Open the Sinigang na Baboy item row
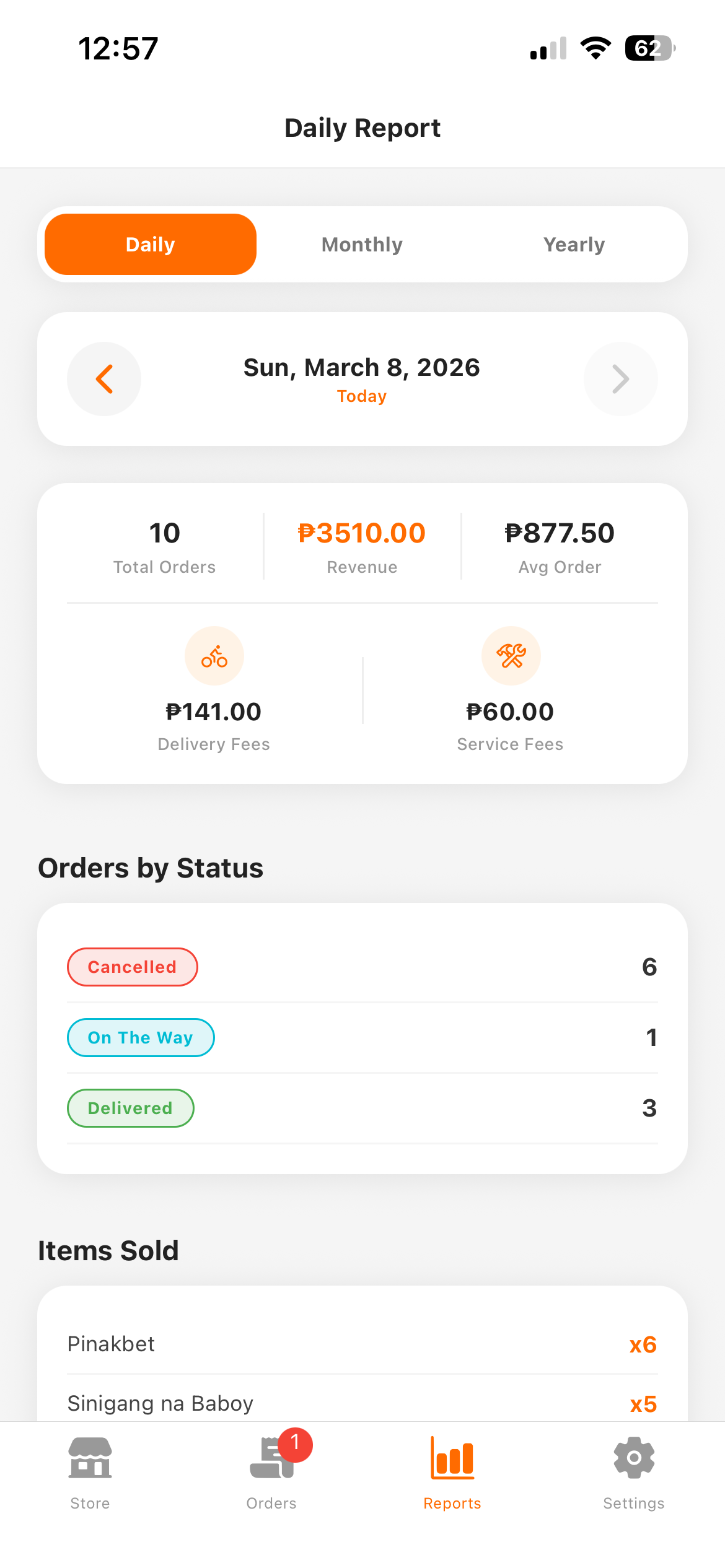 click(362, 1403)
